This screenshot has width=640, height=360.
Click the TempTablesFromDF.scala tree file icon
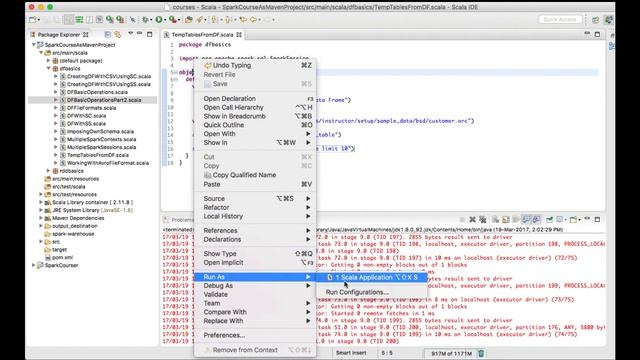tap(63, 155)
